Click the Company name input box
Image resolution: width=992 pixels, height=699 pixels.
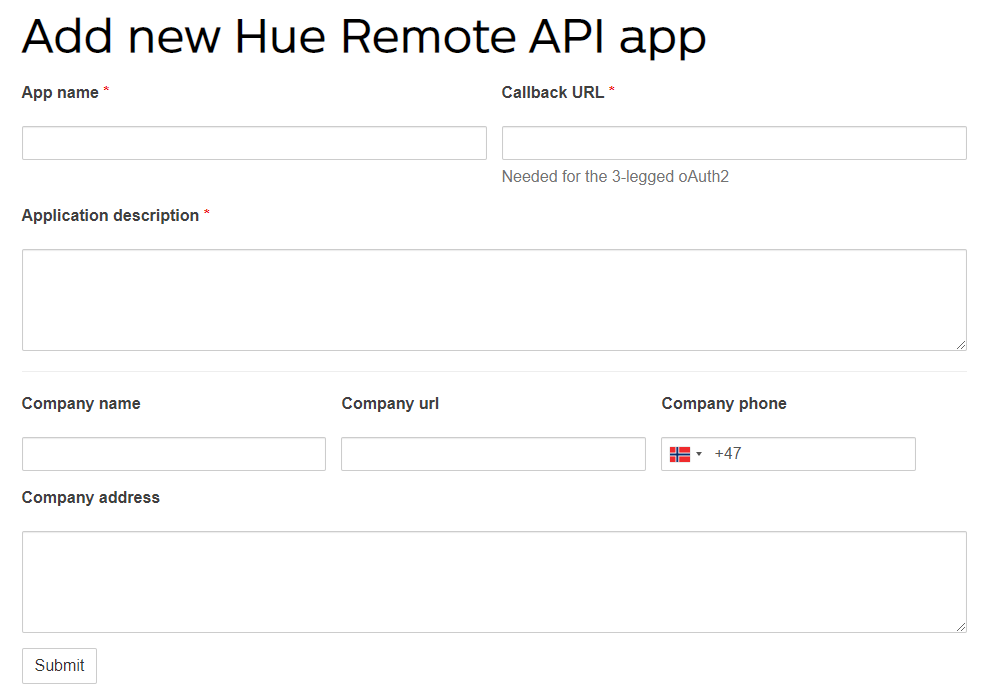pyautogui.click(x=174, y=454)
